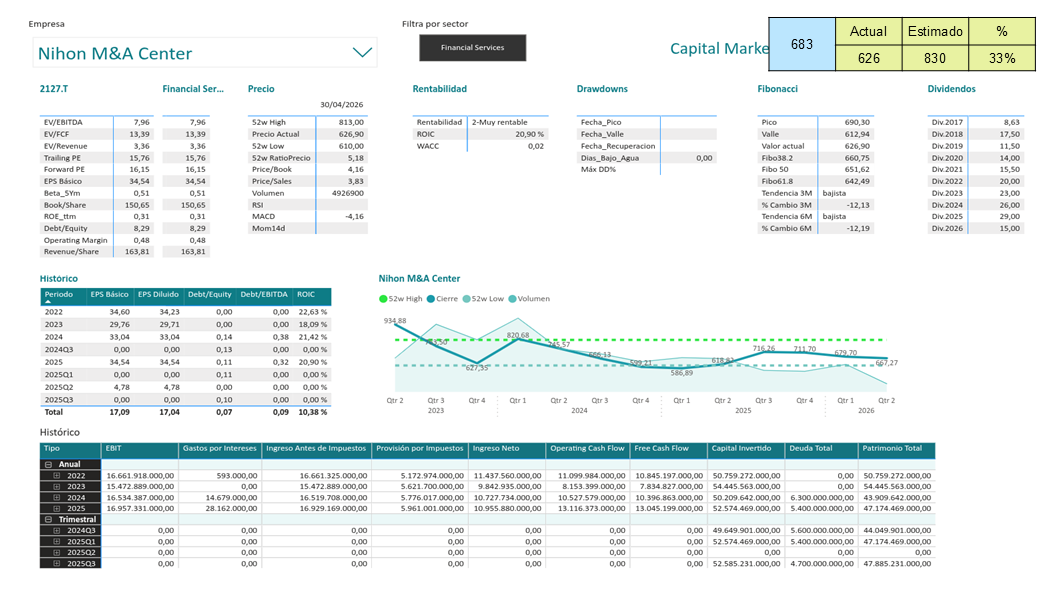Click the Financial Services sector filter button
Screen dimensions: 1058x595
[x=472, y=48]
